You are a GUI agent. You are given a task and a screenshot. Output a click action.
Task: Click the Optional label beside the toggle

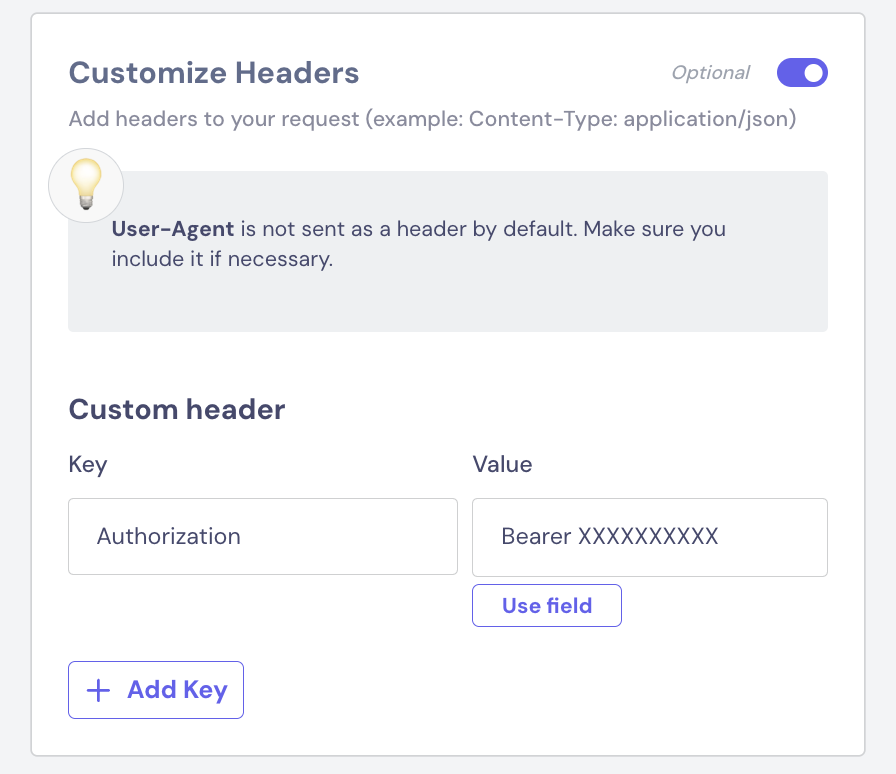point(710,73)
